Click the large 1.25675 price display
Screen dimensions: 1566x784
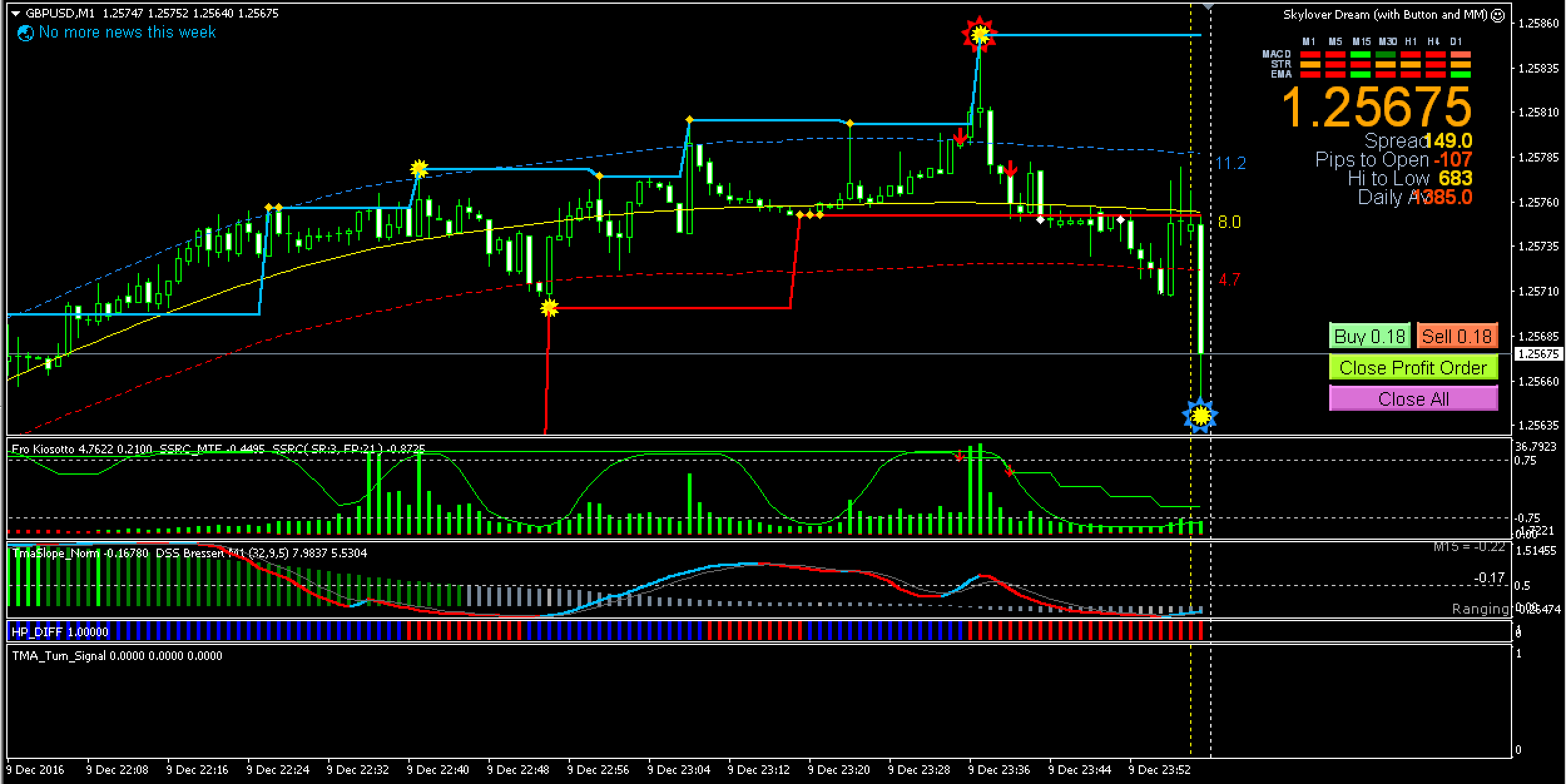coord(1377,107)
